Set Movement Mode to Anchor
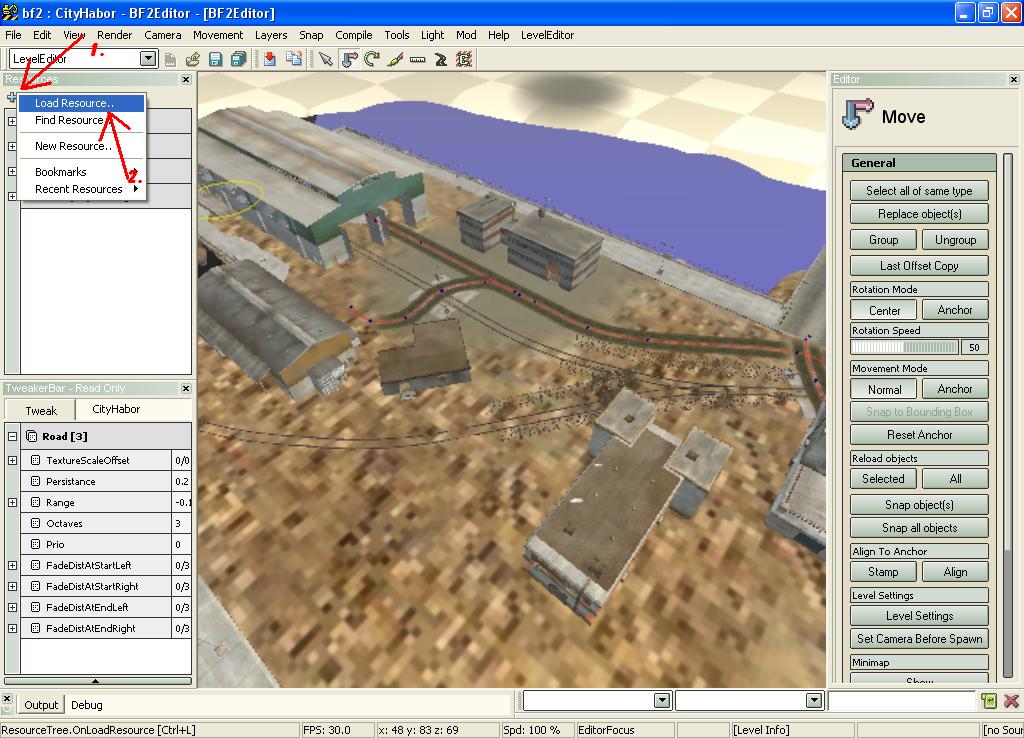The image size is (1024, 738). click(x=955, y=389)
